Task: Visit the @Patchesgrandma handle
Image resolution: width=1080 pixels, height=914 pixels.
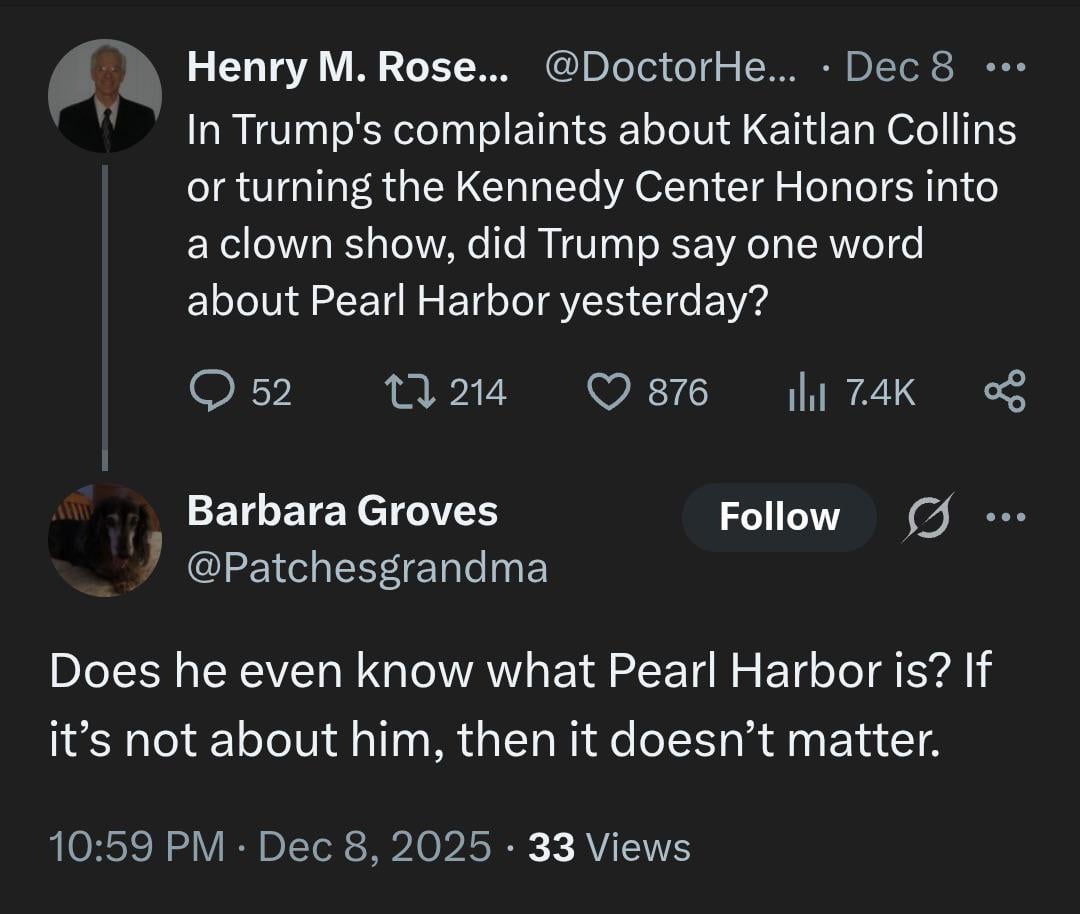Action: [367, 568]
